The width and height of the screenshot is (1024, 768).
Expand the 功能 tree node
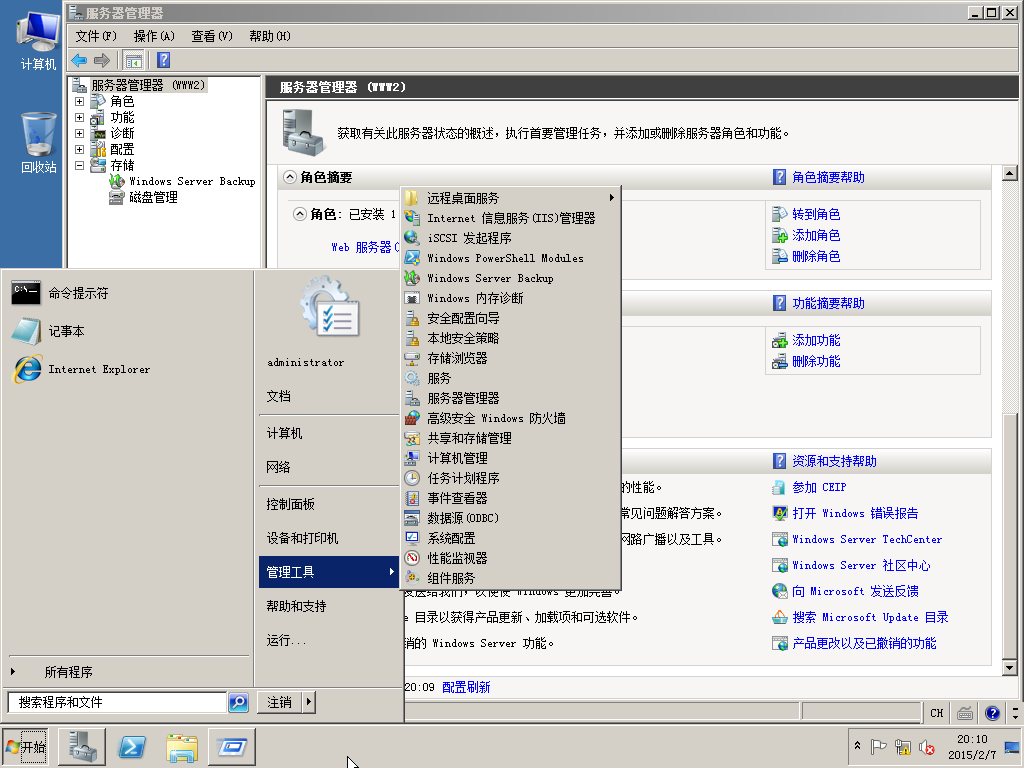[79, 118]
